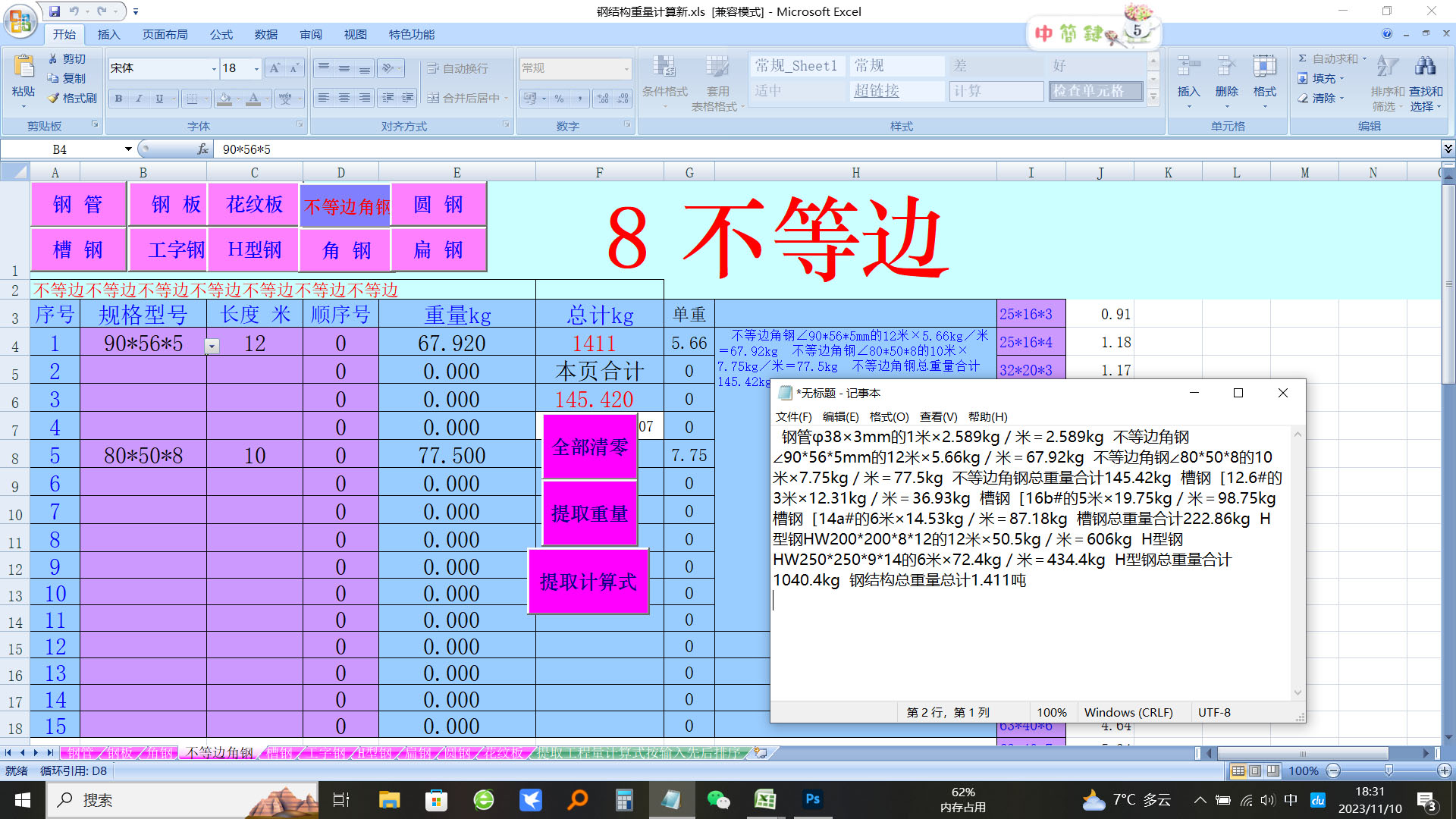Screen dimensions: 1456x819
Task: Click the 提取重量 button
Action: pyautogui.click(x=590, y=513)
